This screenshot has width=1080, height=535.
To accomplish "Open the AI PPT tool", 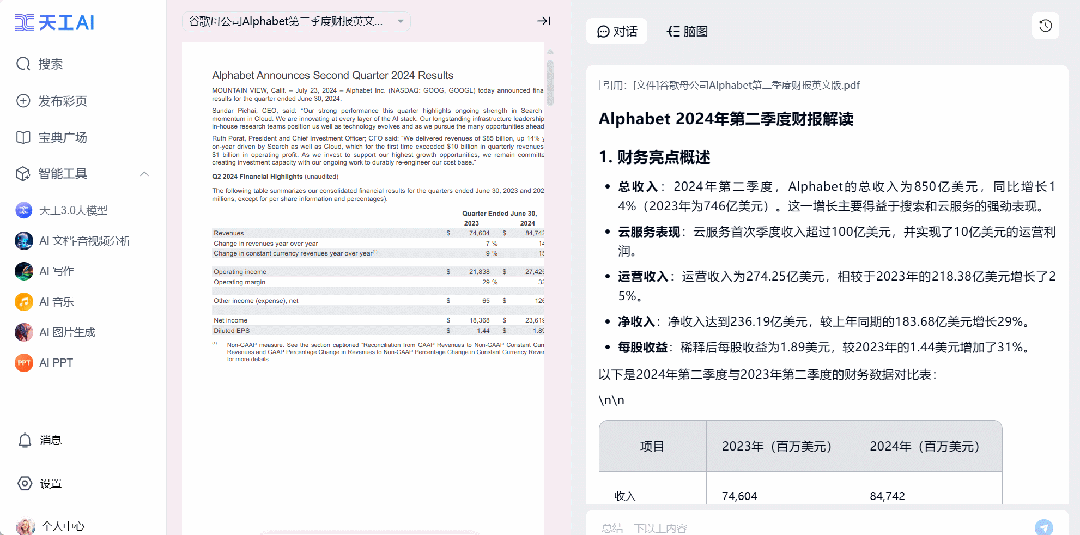I will (56, 363).
